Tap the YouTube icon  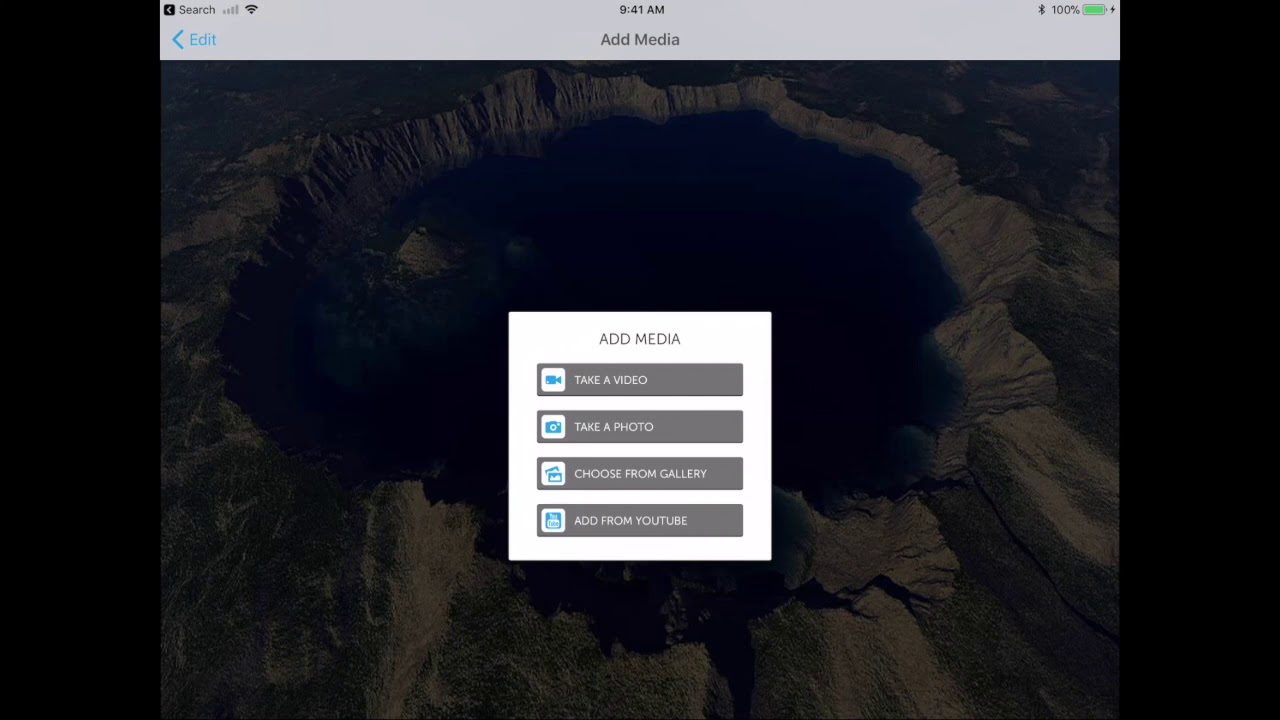click(x=553, y=521)
